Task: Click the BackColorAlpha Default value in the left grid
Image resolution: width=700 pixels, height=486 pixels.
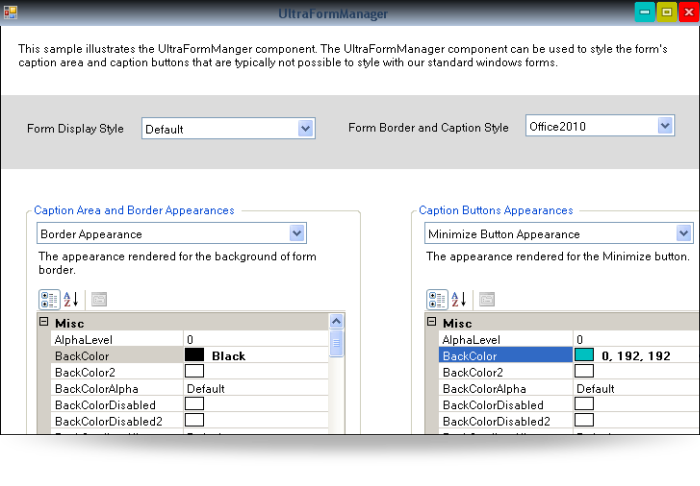Action: coord(205,389)
